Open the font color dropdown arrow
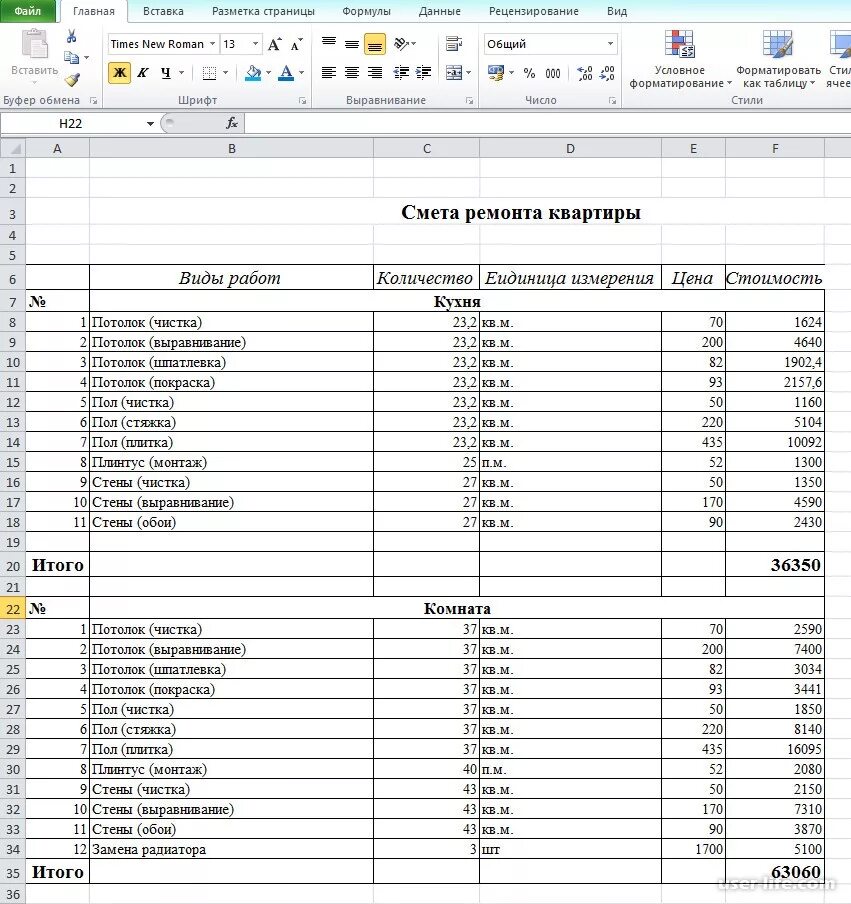851x904 pixels. pyautogui.click(x=301, y=73)
